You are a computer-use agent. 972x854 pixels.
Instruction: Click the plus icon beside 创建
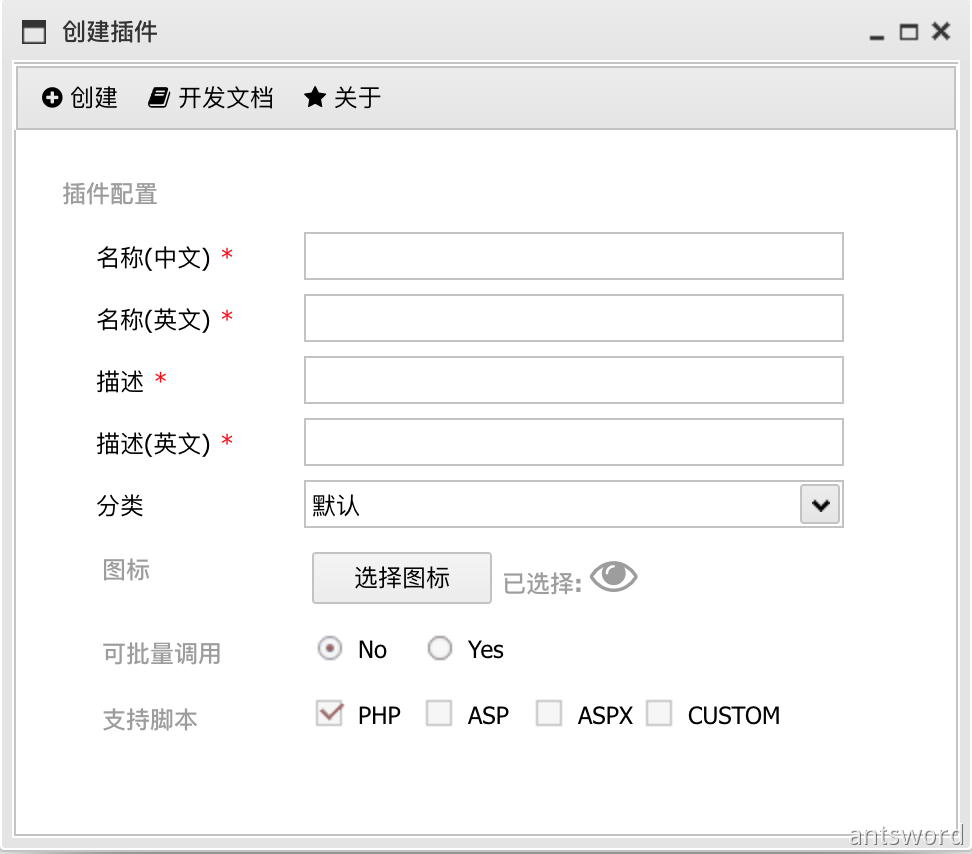click(x=52, y=98)
